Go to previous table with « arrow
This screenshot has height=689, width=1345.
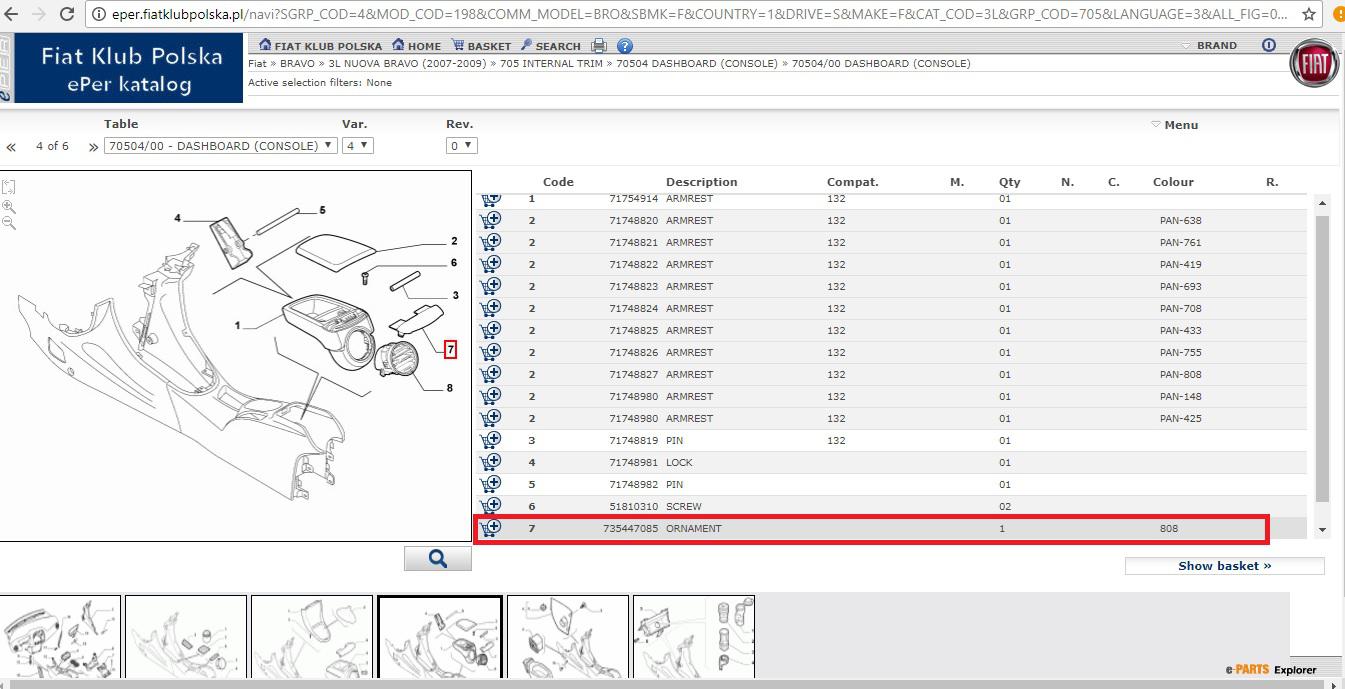point(11,147)
